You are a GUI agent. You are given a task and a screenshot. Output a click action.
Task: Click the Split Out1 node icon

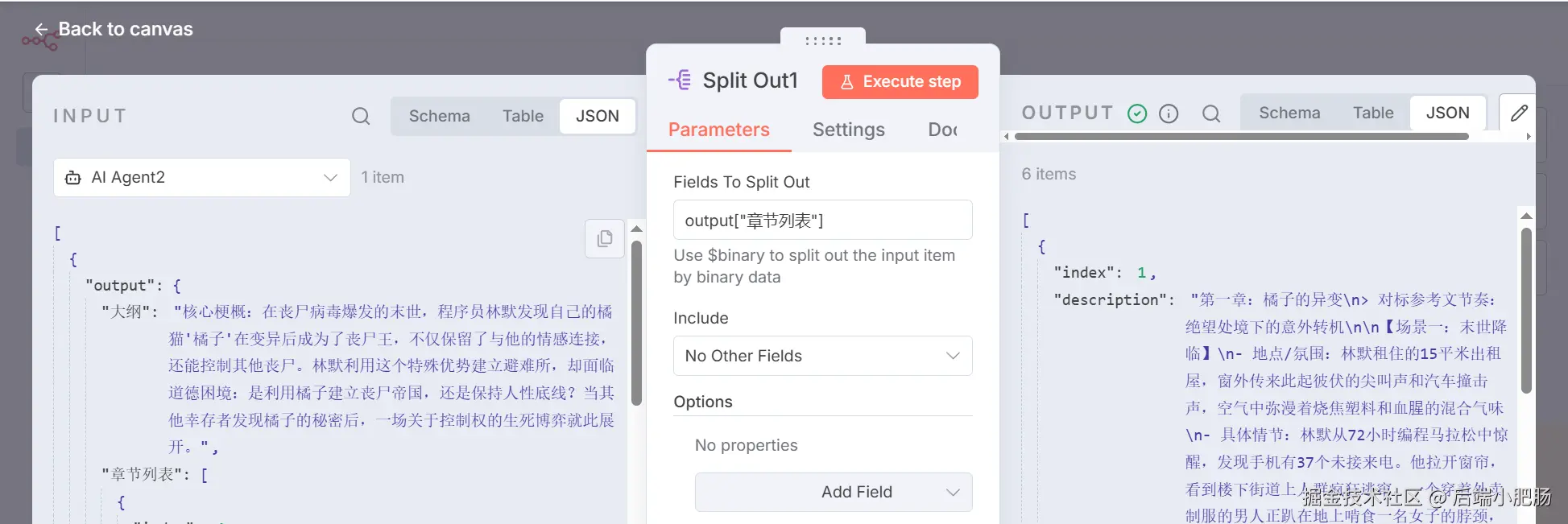[680, 80]
